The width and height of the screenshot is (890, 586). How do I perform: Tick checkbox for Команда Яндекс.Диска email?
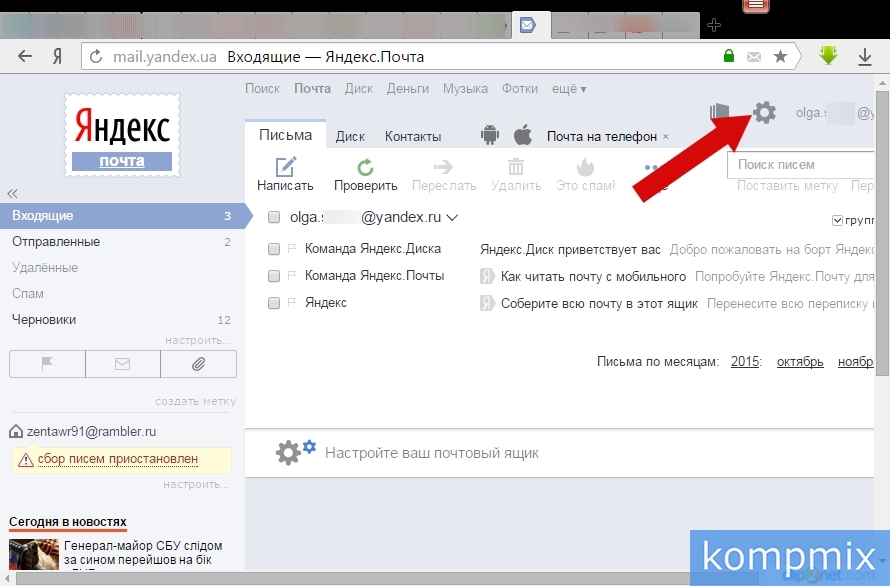point(274,249)
